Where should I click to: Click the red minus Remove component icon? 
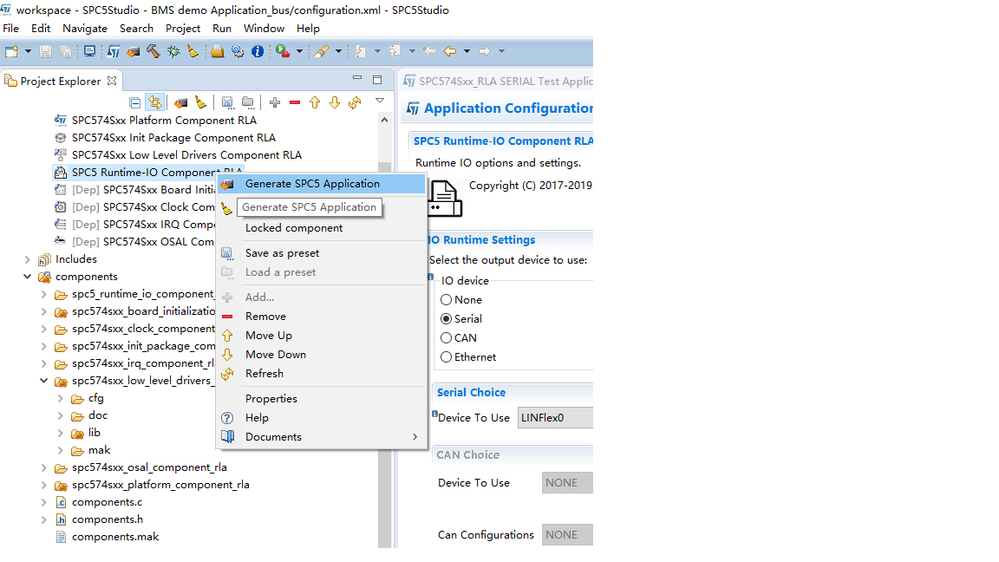294,103
